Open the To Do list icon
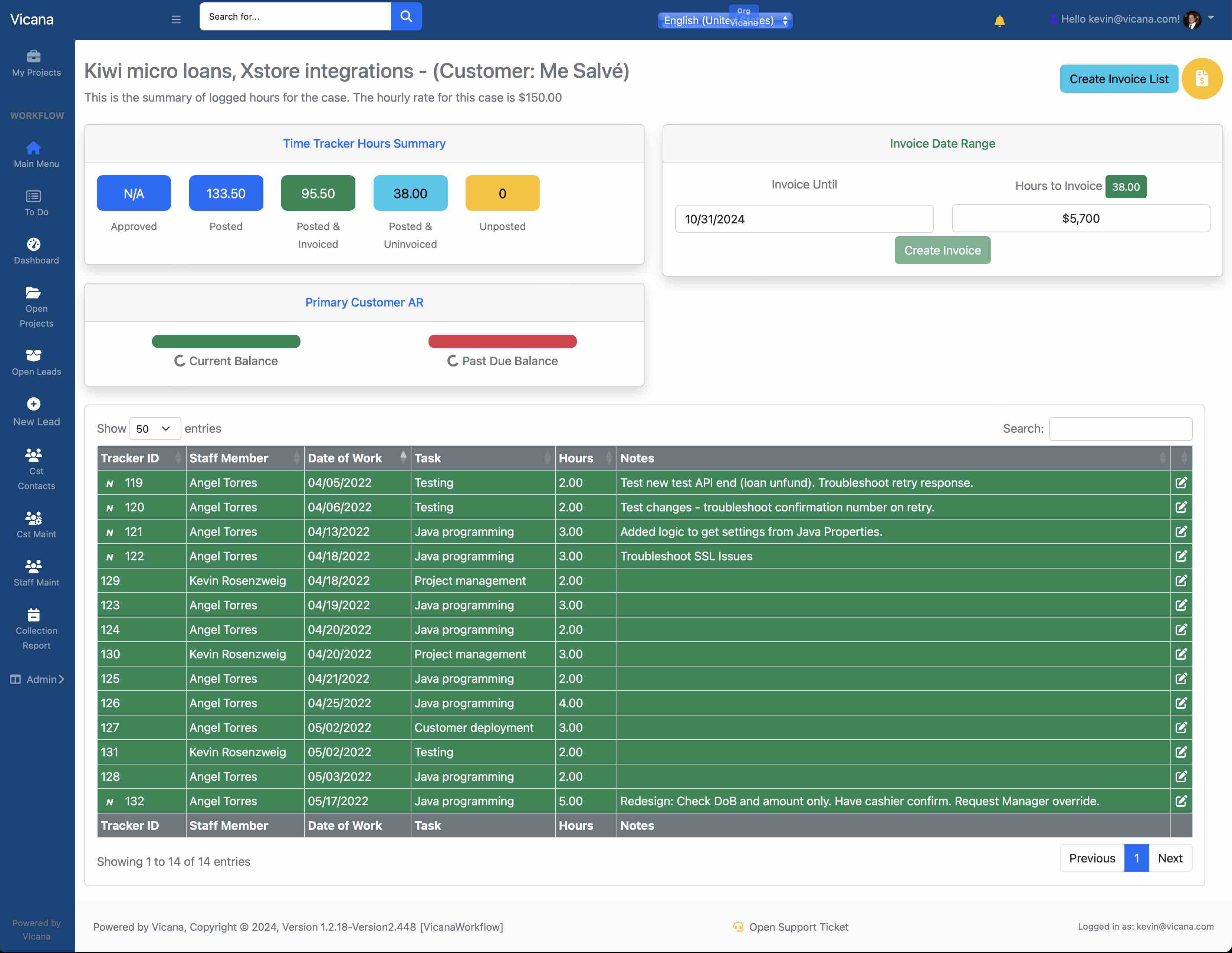Viewport: 1232px width, 953px height. point(34,196)
